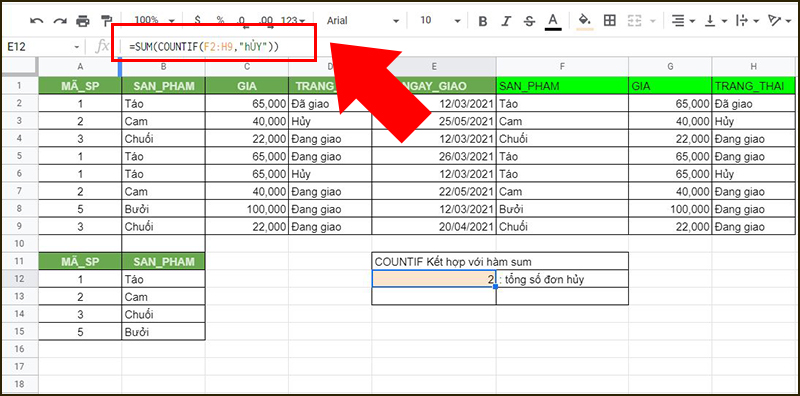Format as currency with $ icon
The width and height of the screenshot is (800, 396).
pyautogui.click(x=197, y=20)
